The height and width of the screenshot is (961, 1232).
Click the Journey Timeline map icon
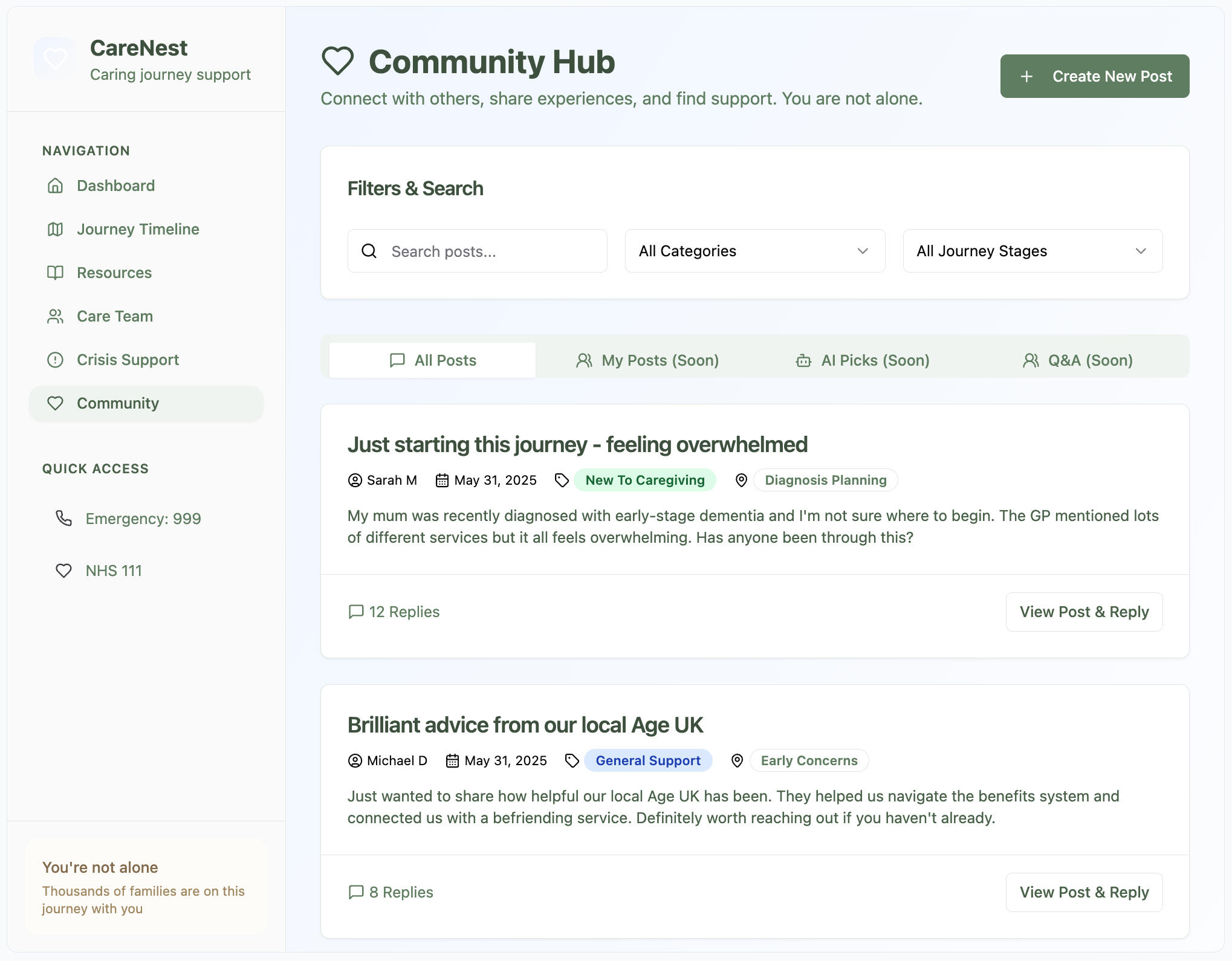click(x=55, y=229)
